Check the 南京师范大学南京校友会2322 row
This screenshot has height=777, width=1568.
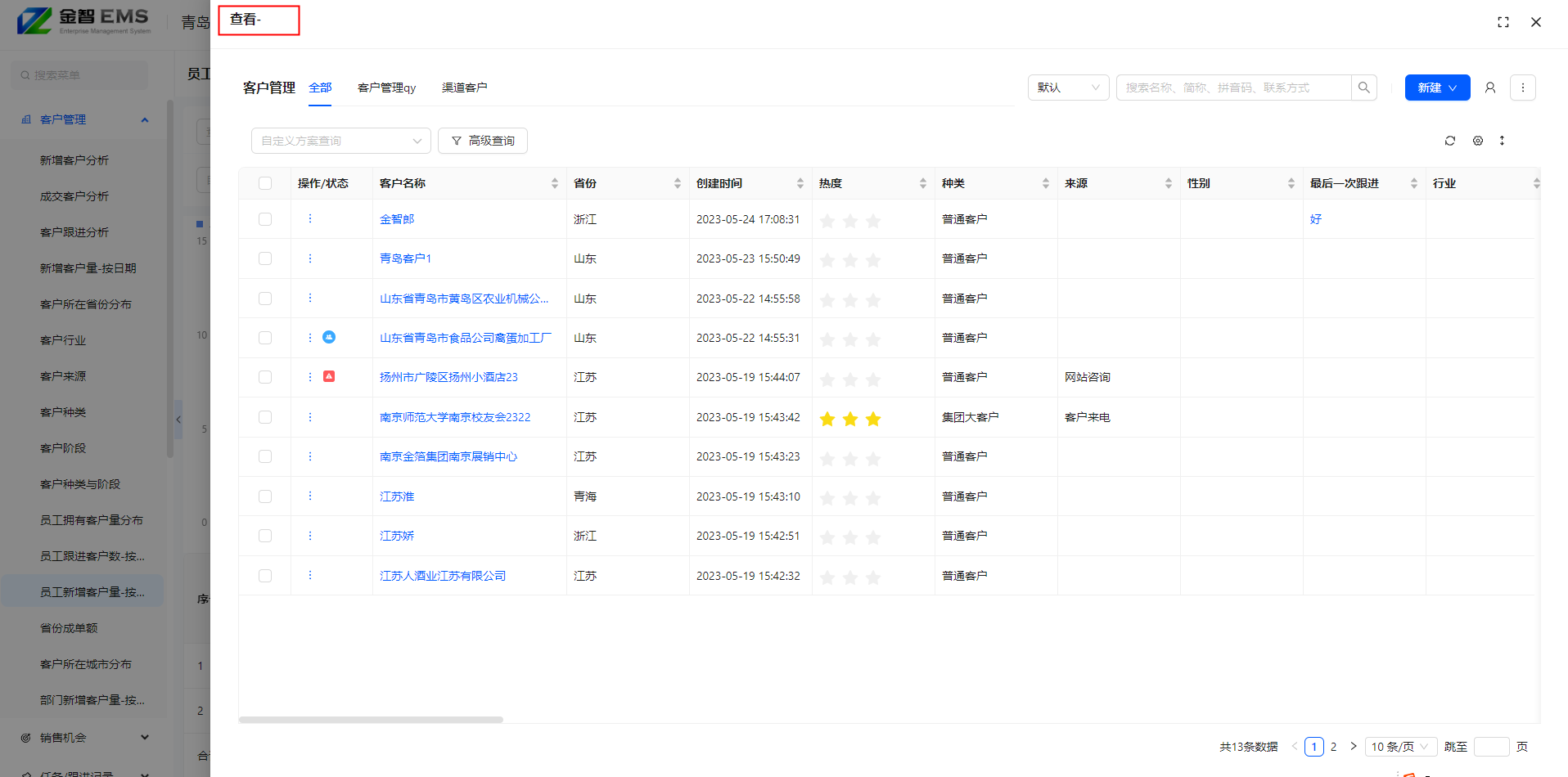pos(265,417)
